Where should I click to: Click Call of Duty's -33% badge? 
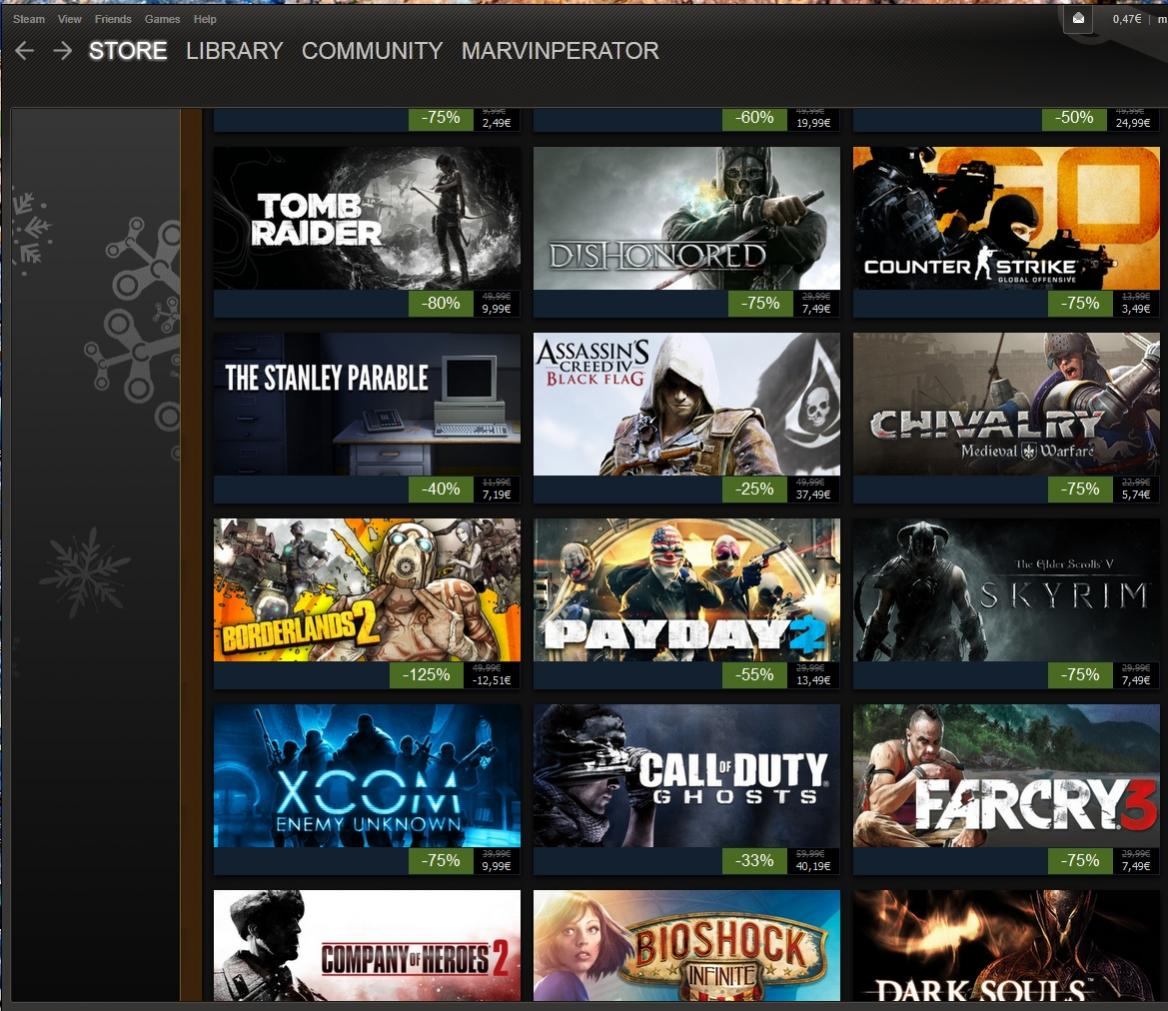[754, 861]
